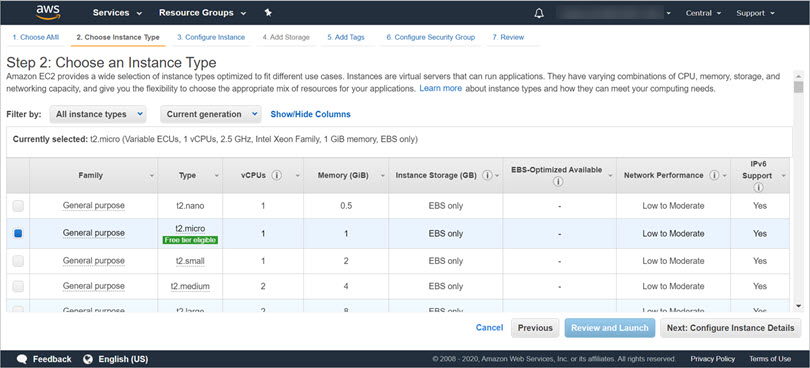Click Review and Launch button
Image resolution: width=810 pixels, height=368 pixels.
[610, 328]
